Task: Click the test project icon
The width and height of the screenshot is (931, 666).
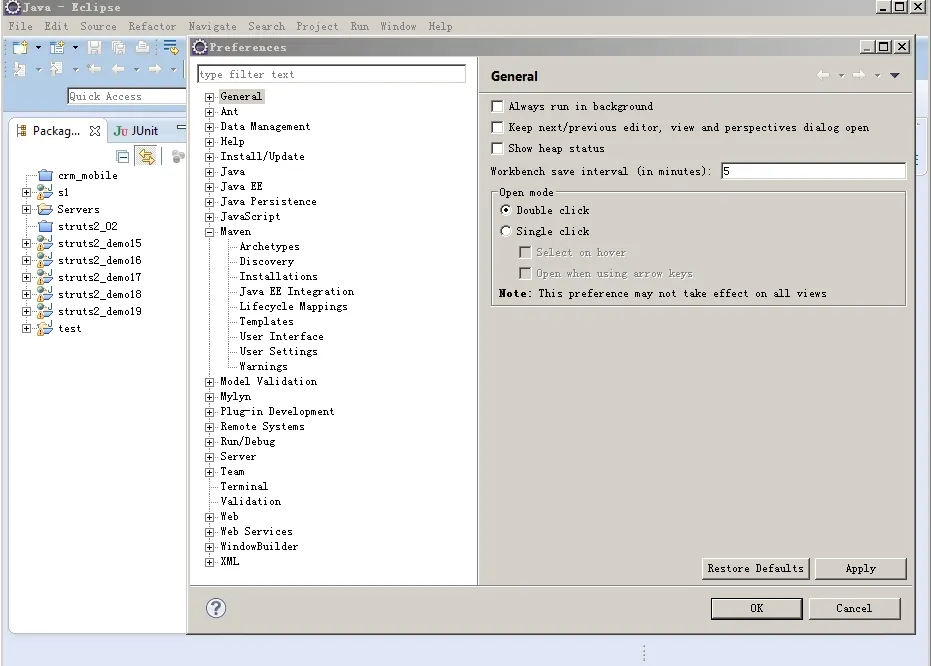Action: click(x=45, y=328)
